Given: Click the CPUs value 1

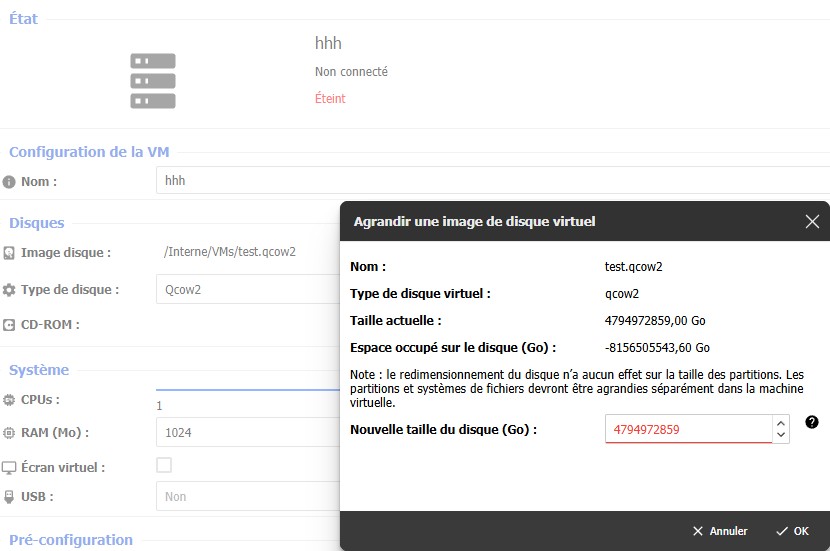Looking at the screenshot, I should click(x=159, y=406).
